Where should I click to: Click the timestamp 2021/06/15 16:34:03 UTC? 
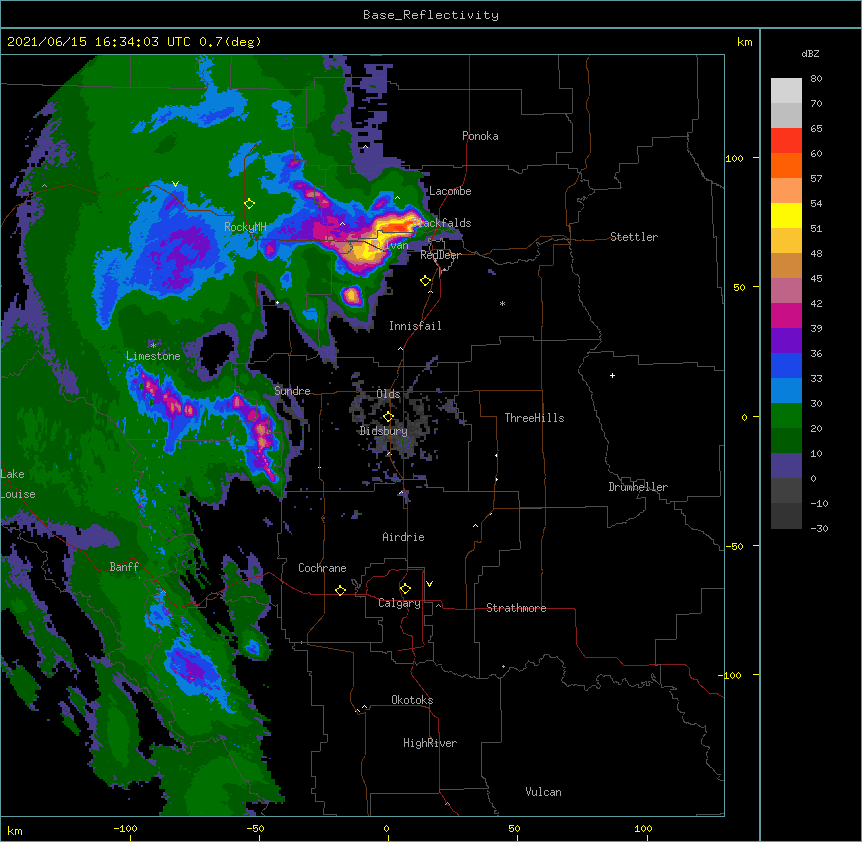[x=98, y=42]
